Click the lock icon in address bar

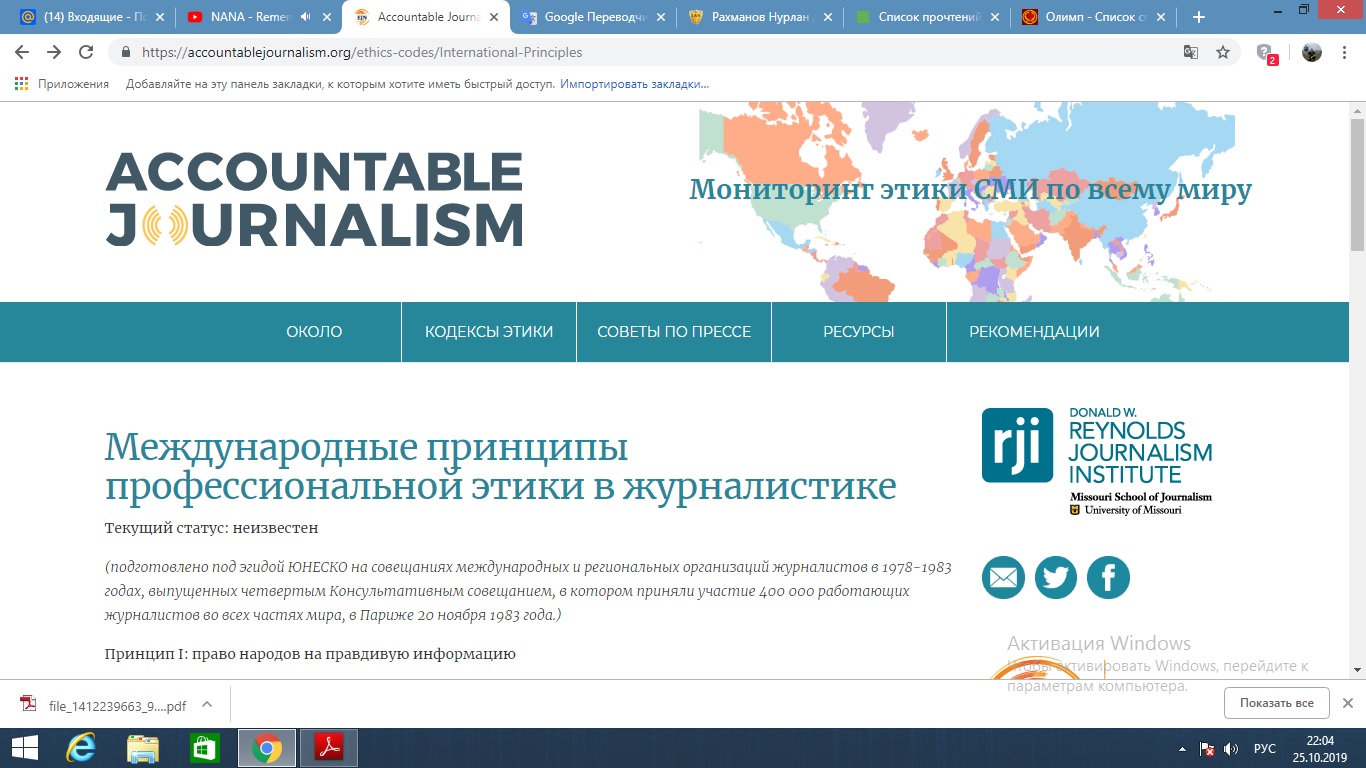[x=125, y=52]
